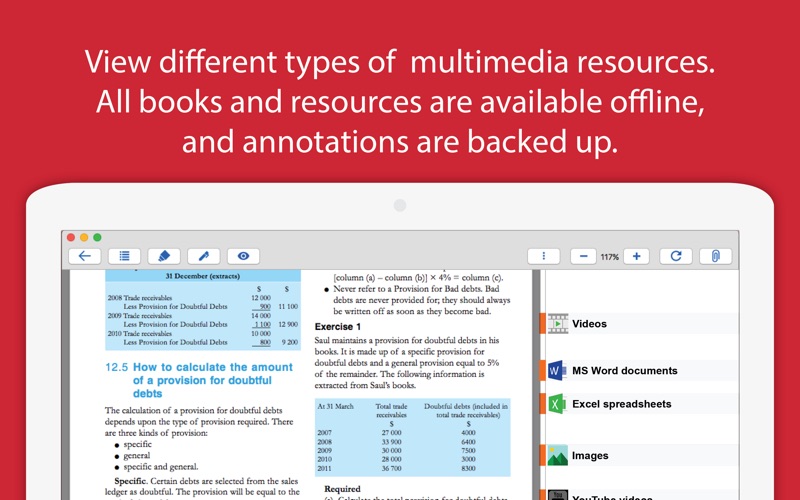Open the three-dot more options menu
This screenshot has width=800, height=500.
coord(543,256)
